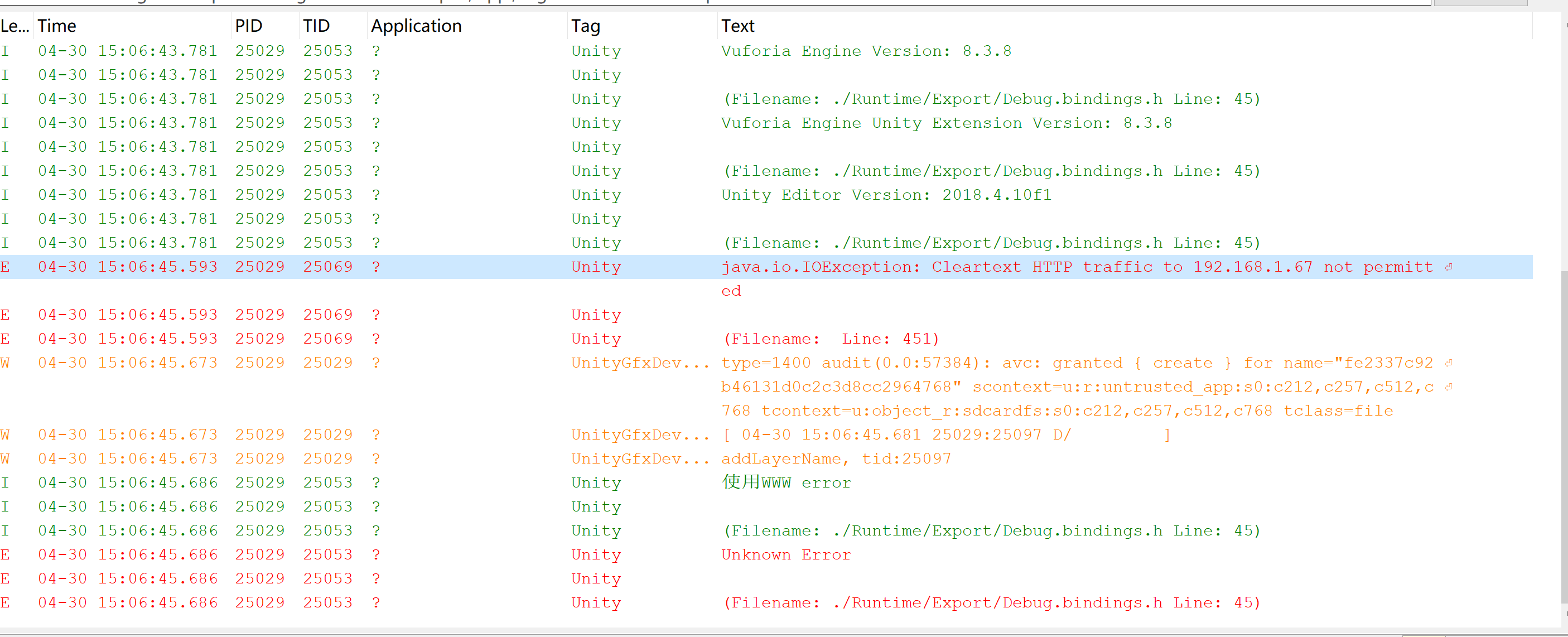Click the TID column header

316,26
